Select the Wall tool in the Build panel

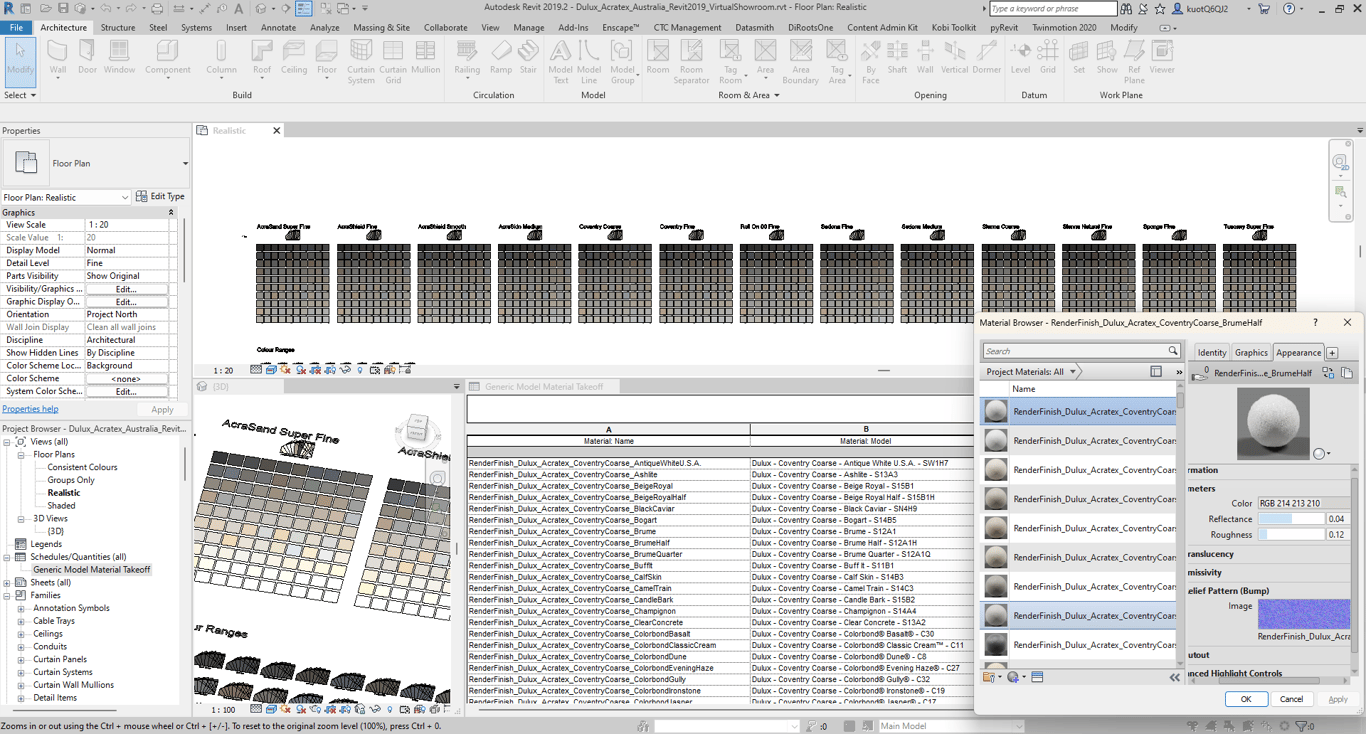[58, 57]
